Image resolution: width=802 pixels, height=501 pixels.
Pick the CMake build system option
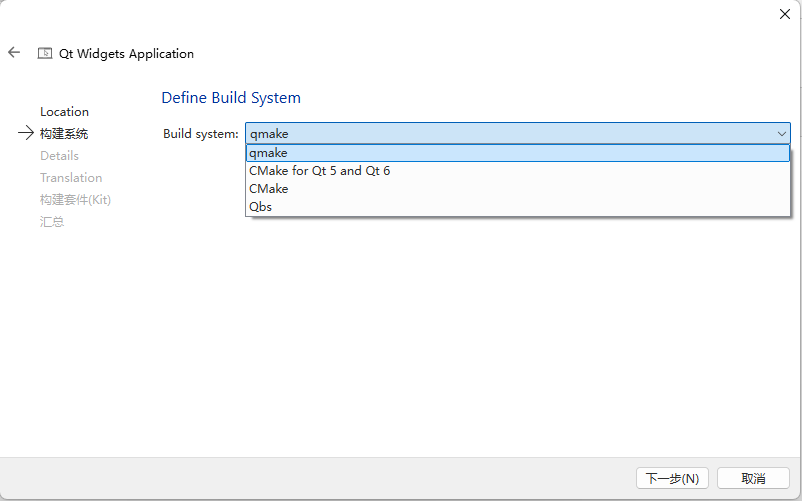pos(518,189)
